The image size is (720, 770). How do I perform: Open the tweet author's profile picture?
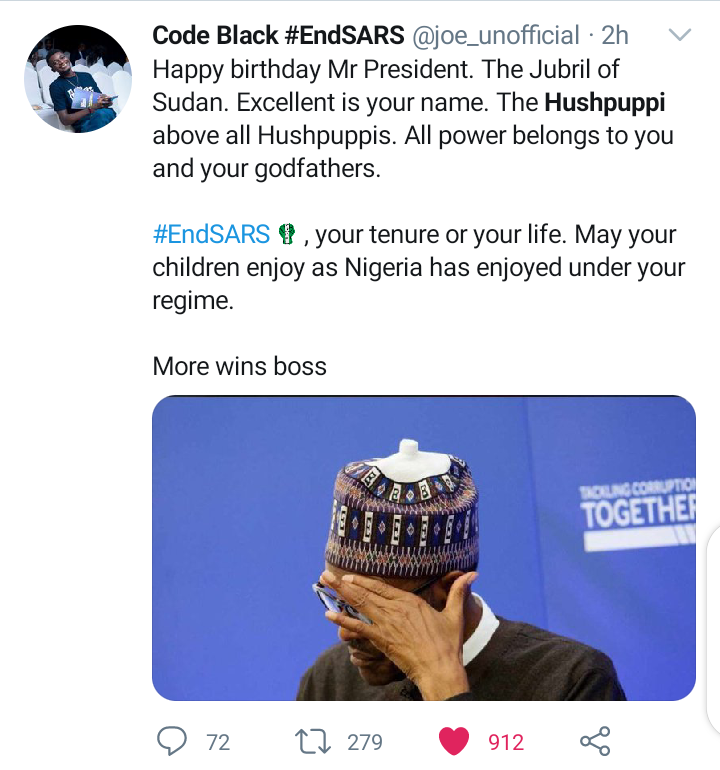coord(77,80)
